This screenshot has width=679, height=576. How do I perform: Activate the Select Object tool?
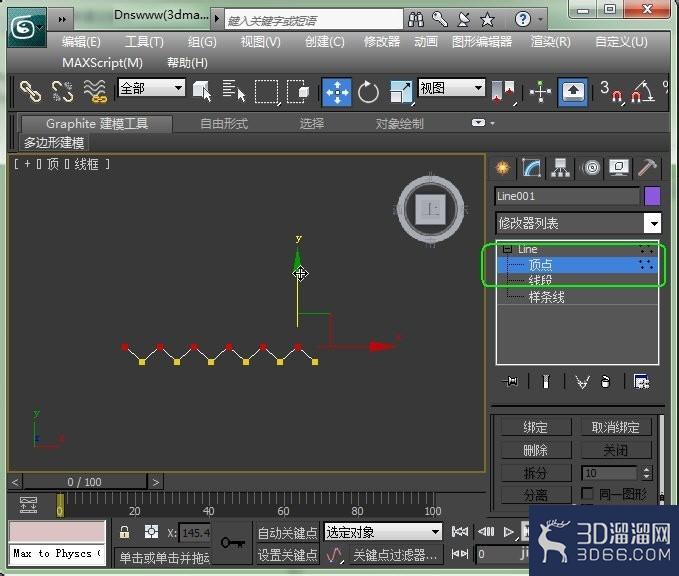[x=202, y=92]
